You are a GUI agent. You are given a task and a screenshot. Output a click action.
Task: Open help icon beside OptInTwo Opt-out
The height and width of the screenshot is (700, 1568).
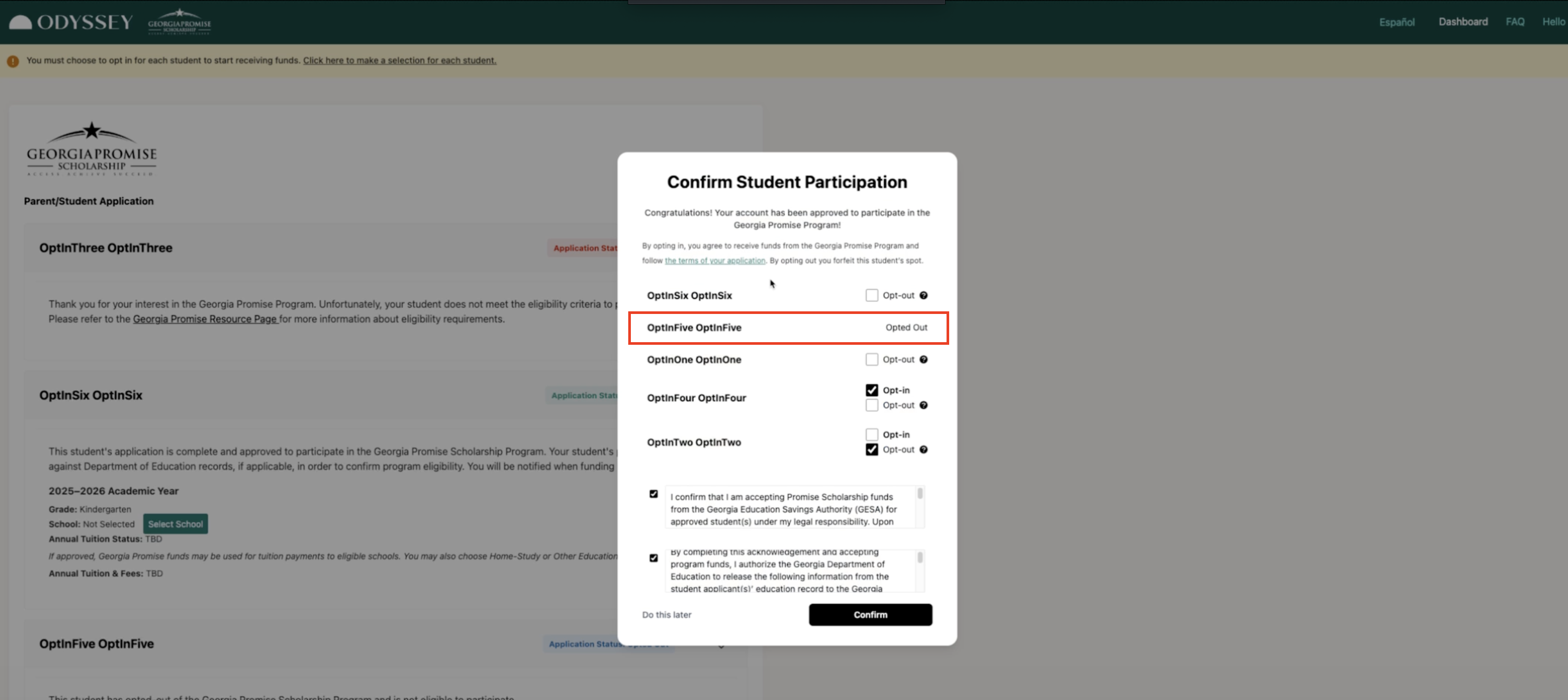point(924,449)
